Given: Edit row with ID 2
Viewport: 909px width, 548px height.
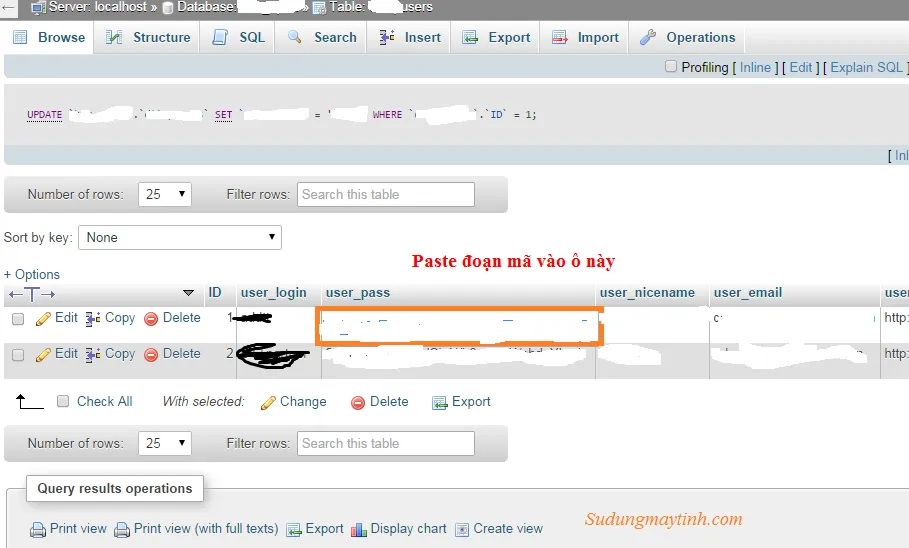Looking at the screenshot, I should (x=57, y=354).
